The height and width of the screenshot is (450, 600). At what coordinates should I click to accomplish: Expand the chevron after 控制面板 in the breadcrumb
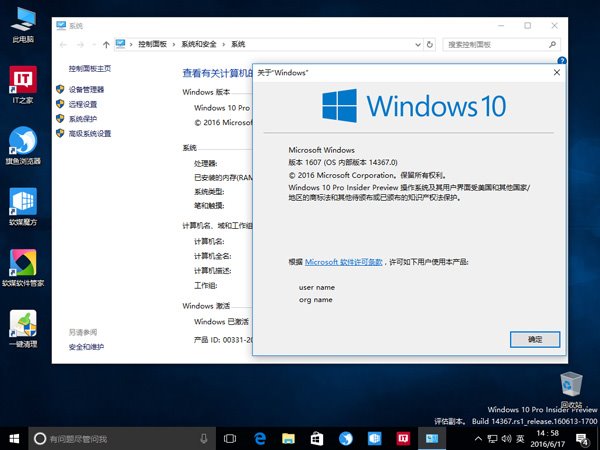173,44
